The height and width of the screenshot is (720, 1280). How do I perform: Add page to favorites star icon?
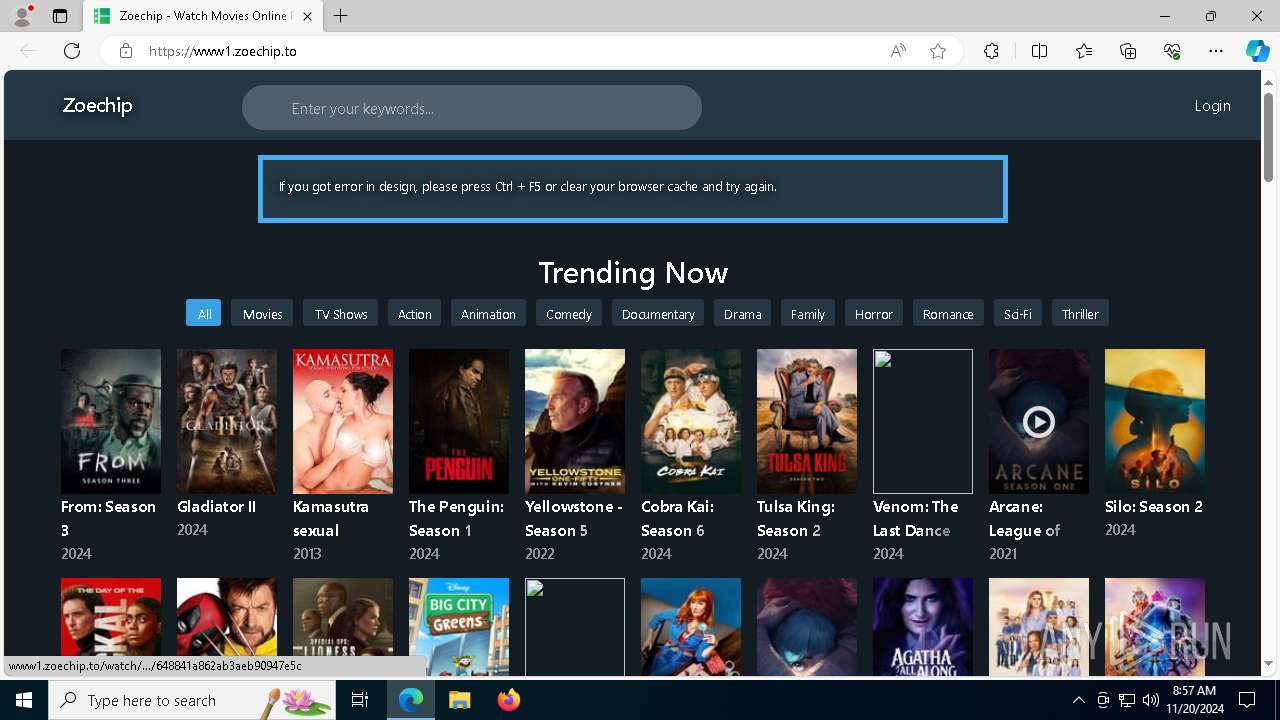coord(938,51)
